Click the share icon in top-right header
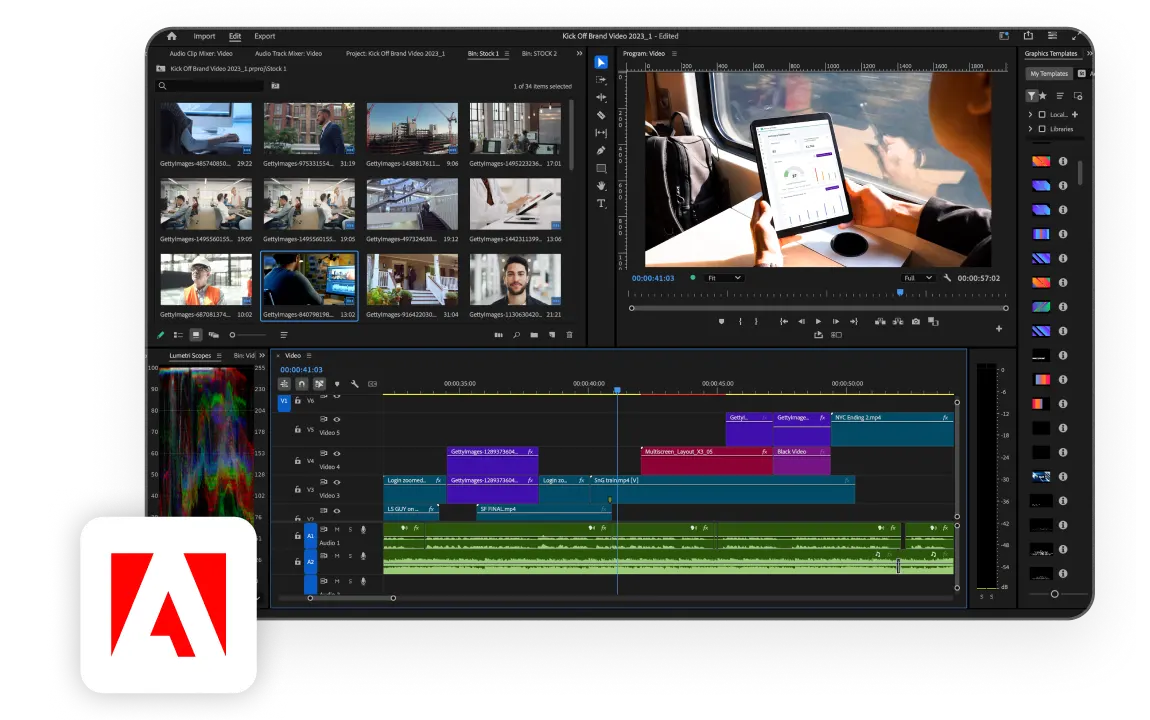The image size is (1150, 720). point(1028,35)
